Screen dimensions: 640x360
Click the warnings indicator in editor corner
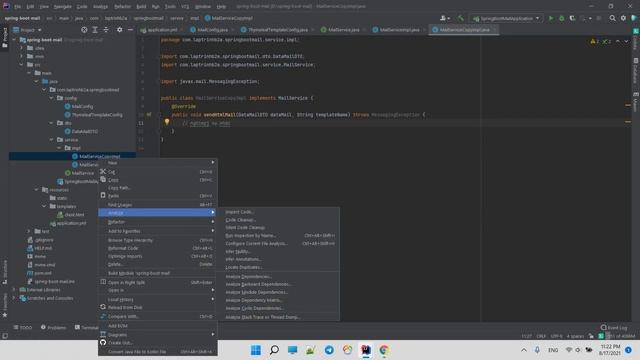pos(594,42)
